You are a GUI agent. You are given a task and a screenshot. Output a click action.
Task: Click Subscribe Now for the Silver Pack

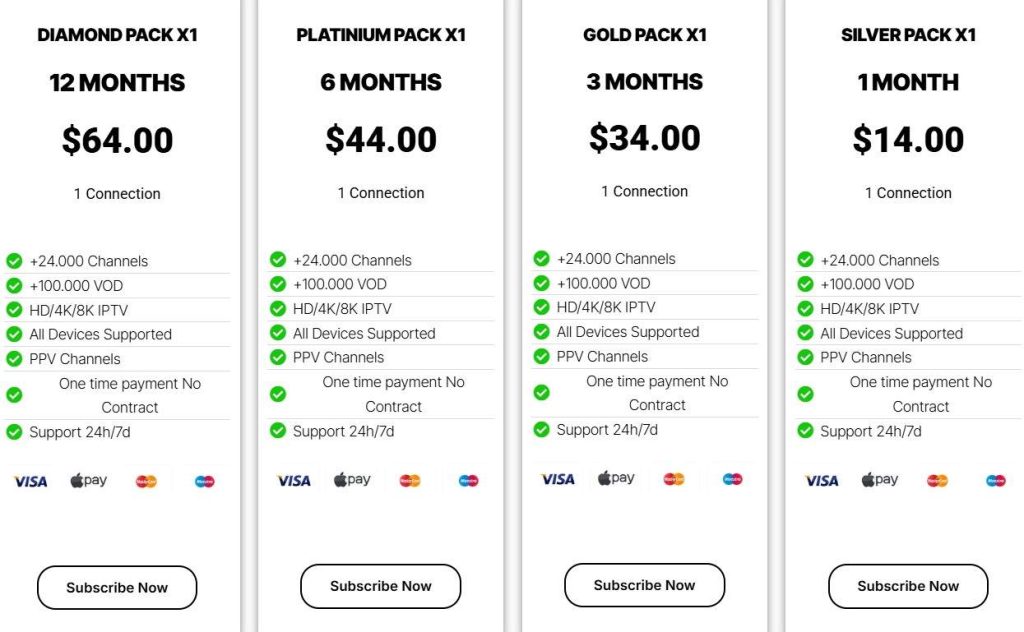point(907,586)
